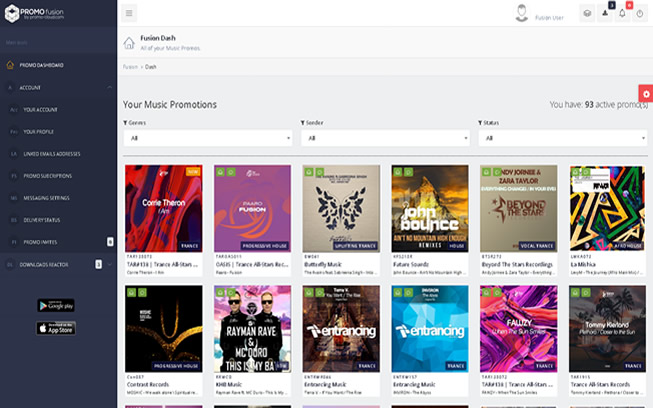Image resolution: width=653 pixels, height=408 pixels.
Task: Open the notifications bell icon
Action: point(622,13)
